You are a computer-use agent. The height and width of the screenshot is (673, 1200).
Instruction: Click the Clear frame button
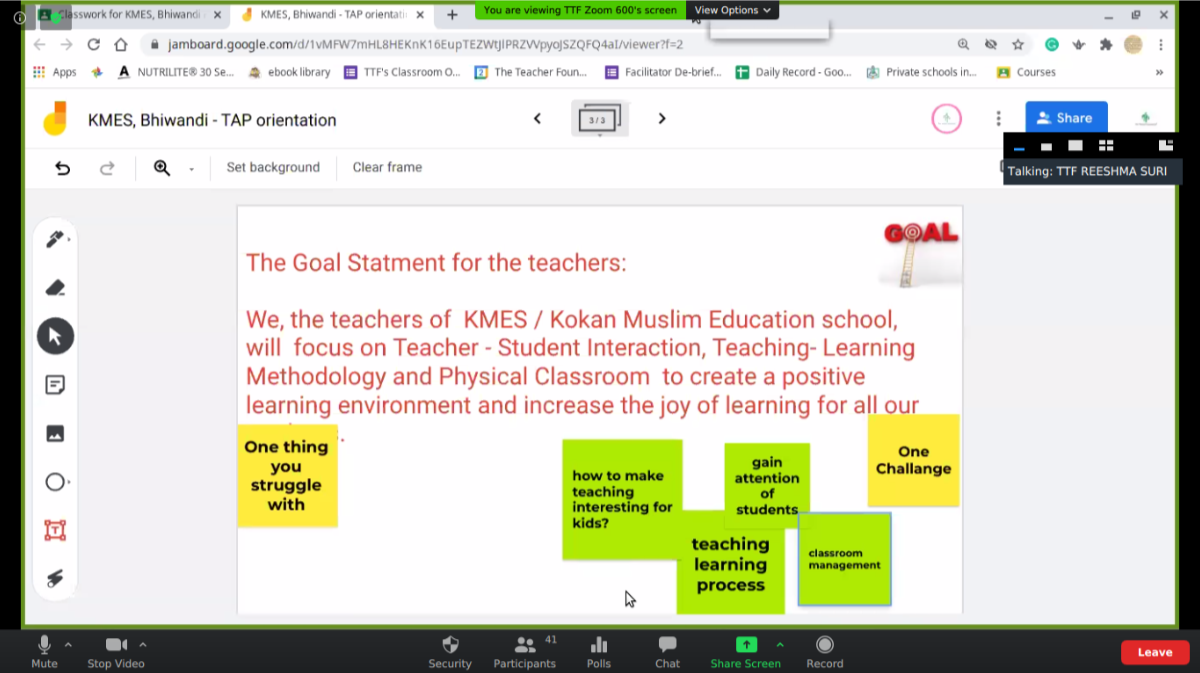[x=387, y=167]
